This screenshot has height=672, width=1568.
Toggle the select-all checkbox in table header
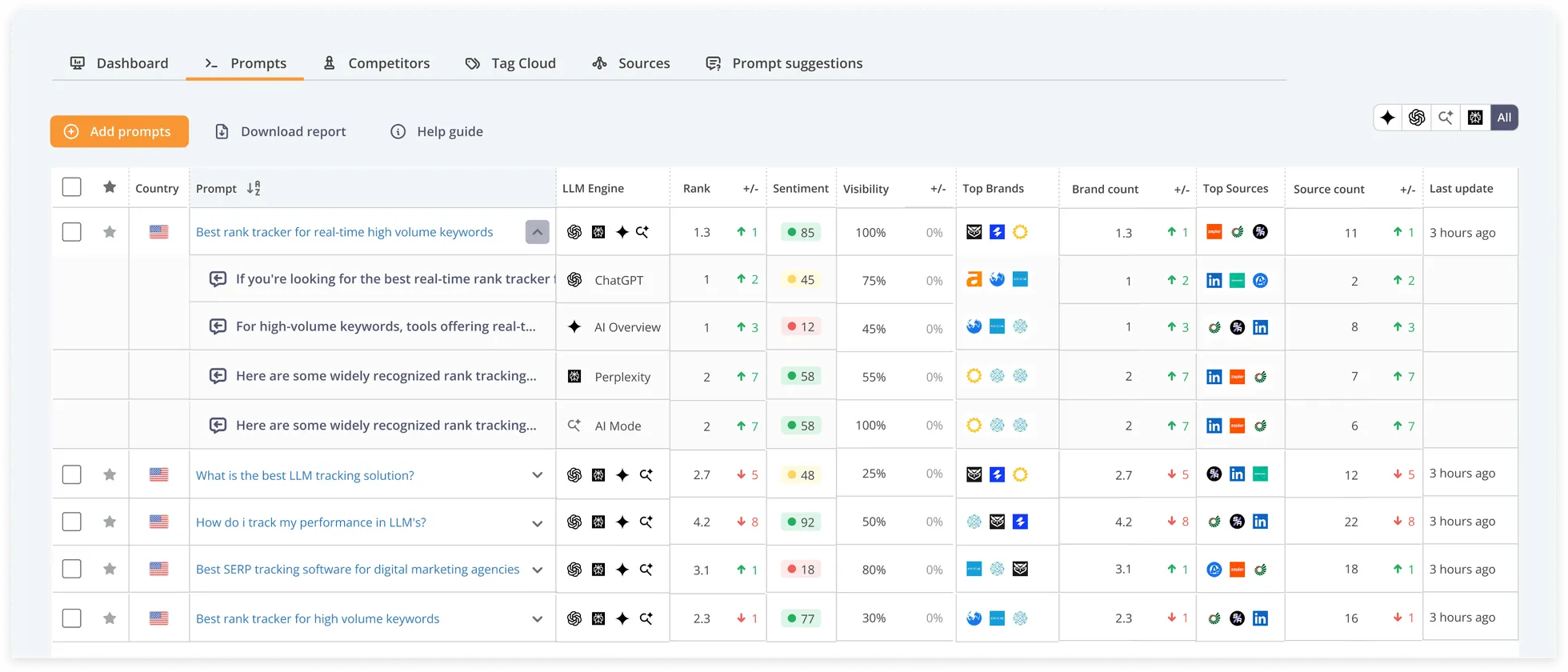click(72, 187)
